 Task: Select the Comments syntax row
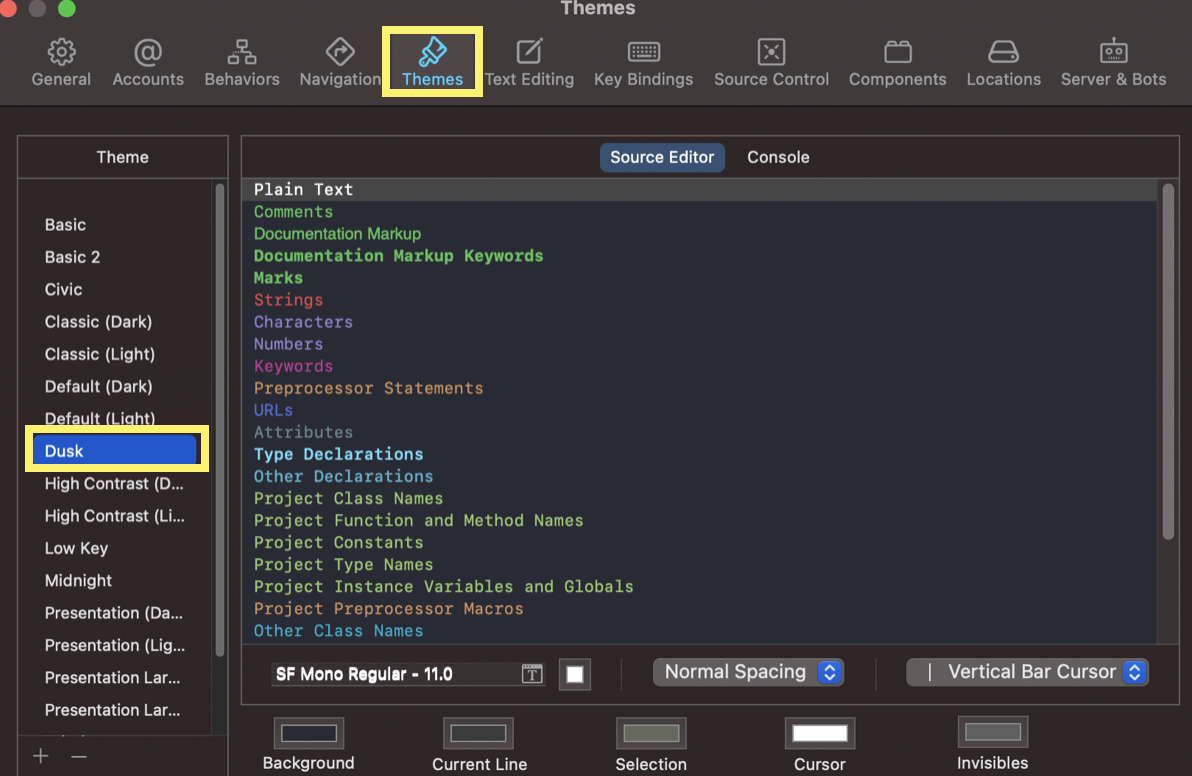click(x=699, y=212)
